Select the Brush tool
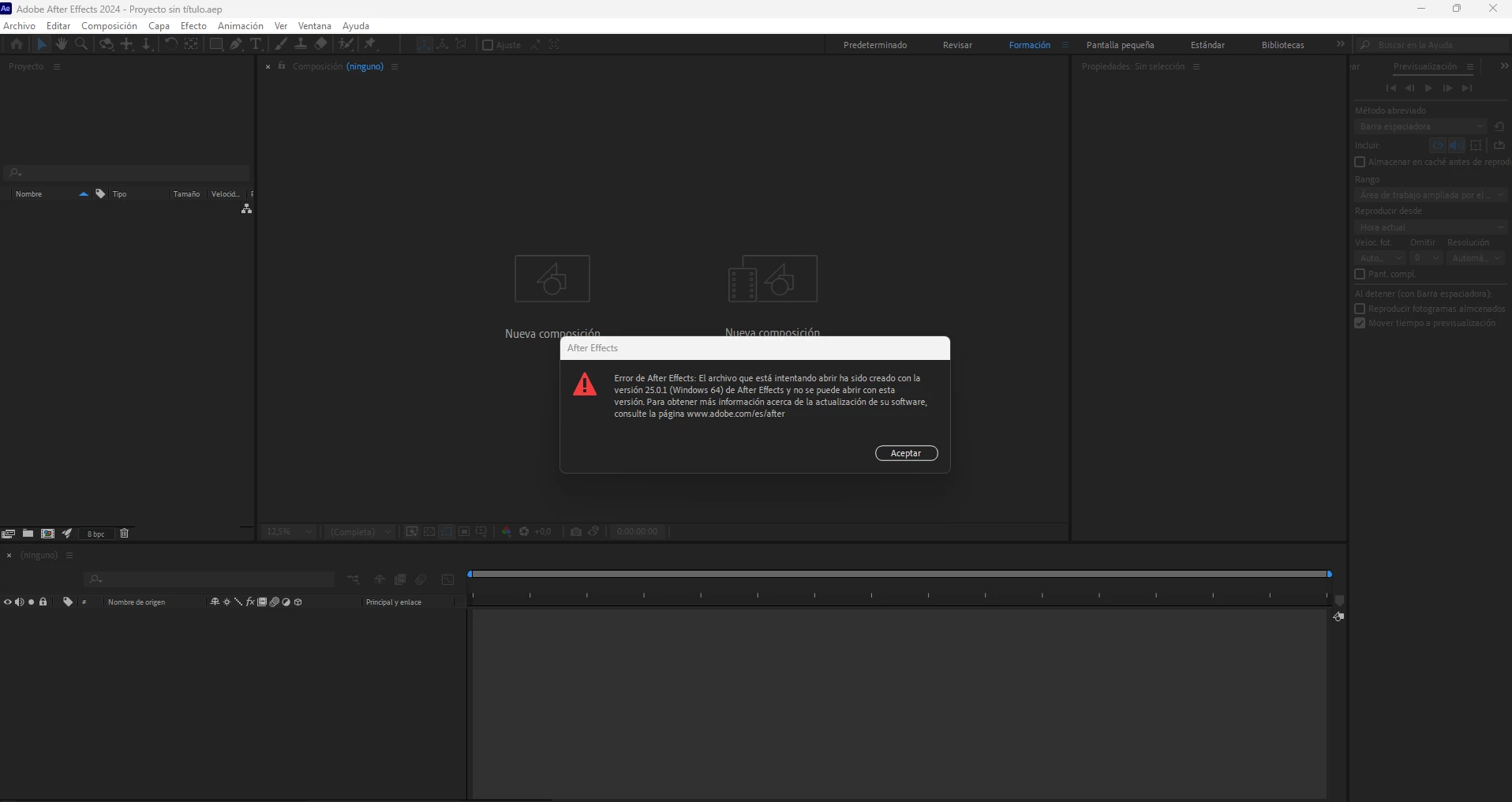Image resolution: width=1512 pixels, height=802 pixels. point(281,44)
